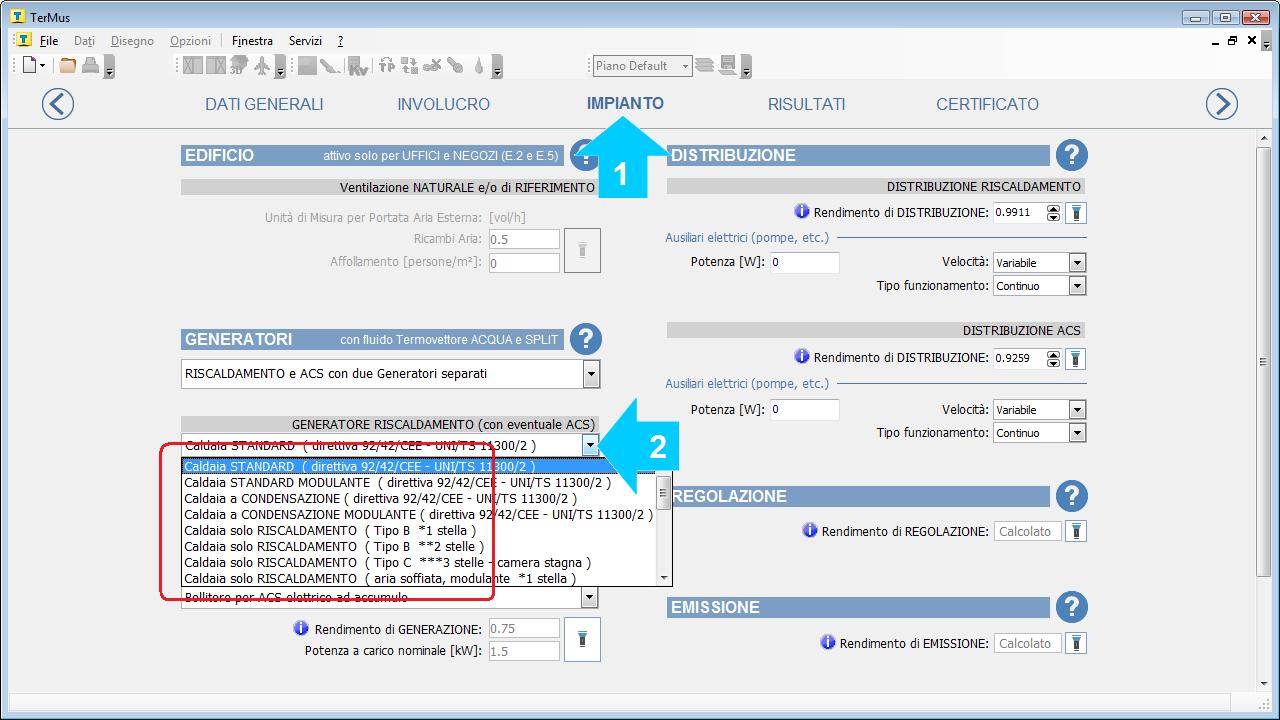Click the info icon beside Rendimento di GENERAZIONE
This screenshot has height=720, width=1280.
(301, 629)
